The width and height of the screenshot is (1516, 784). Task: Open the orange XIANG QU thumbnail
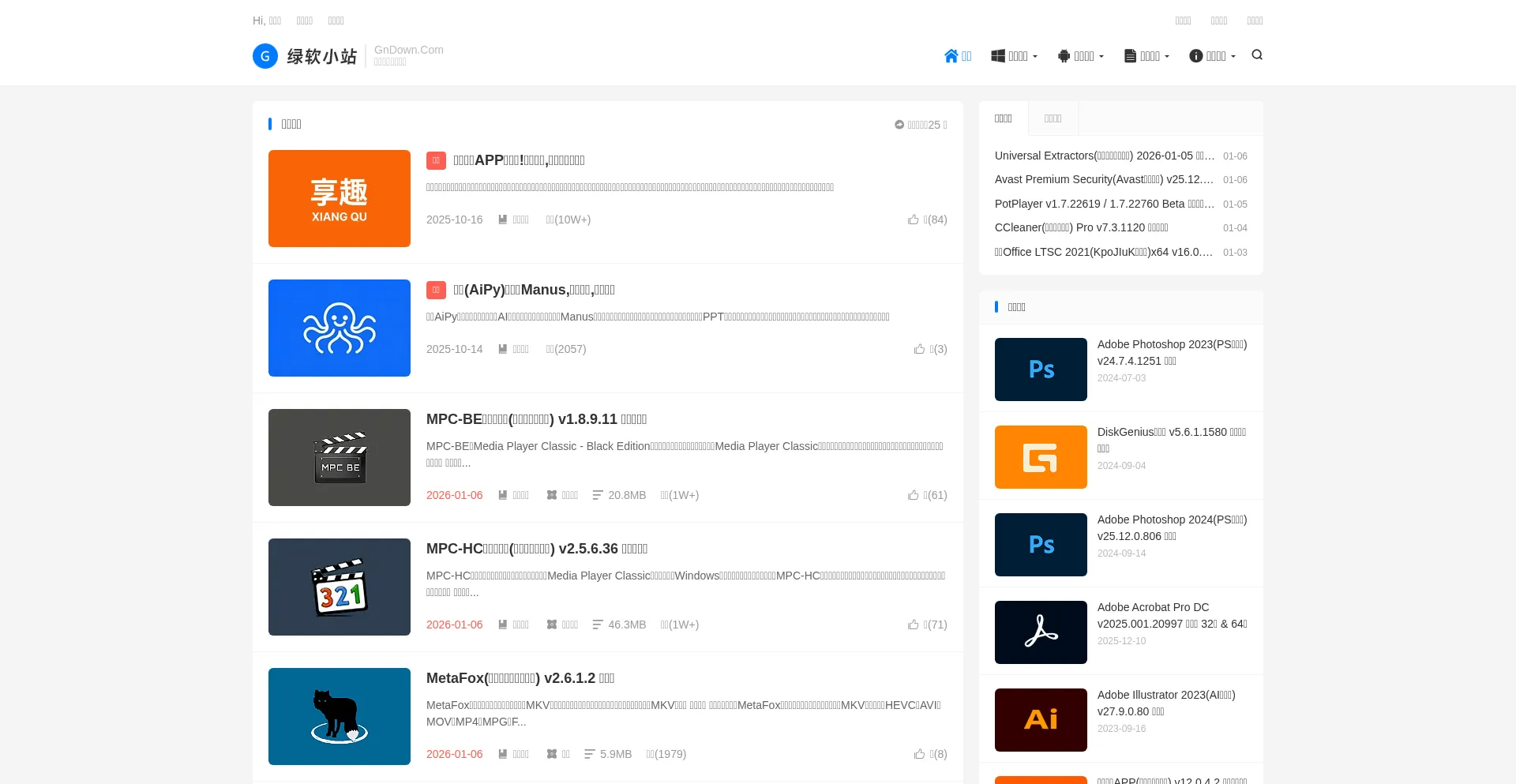(x=340, y=198)
